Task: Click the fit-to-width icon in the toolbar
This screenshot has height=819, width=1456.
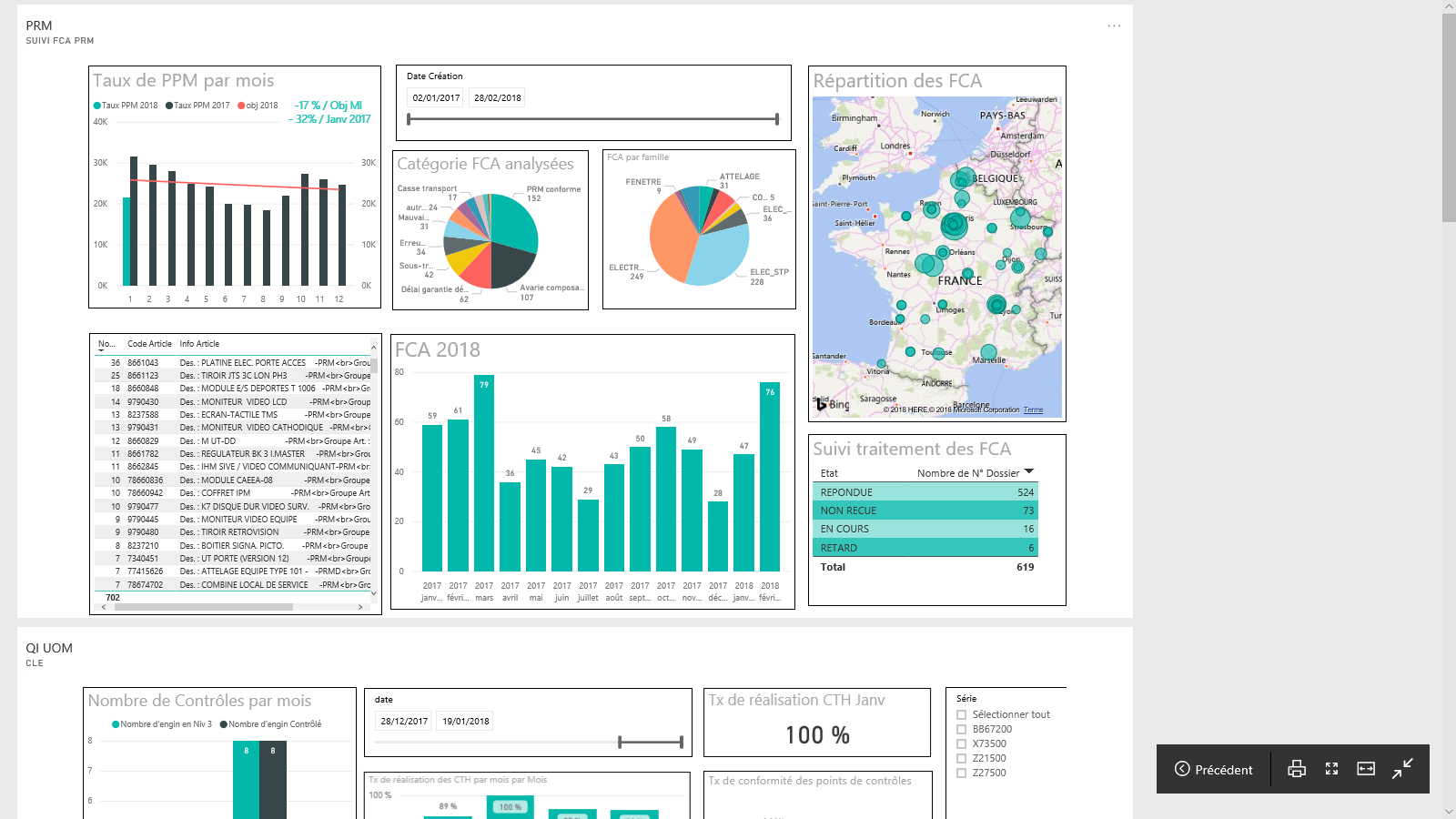Action: tap(1366, 769)
